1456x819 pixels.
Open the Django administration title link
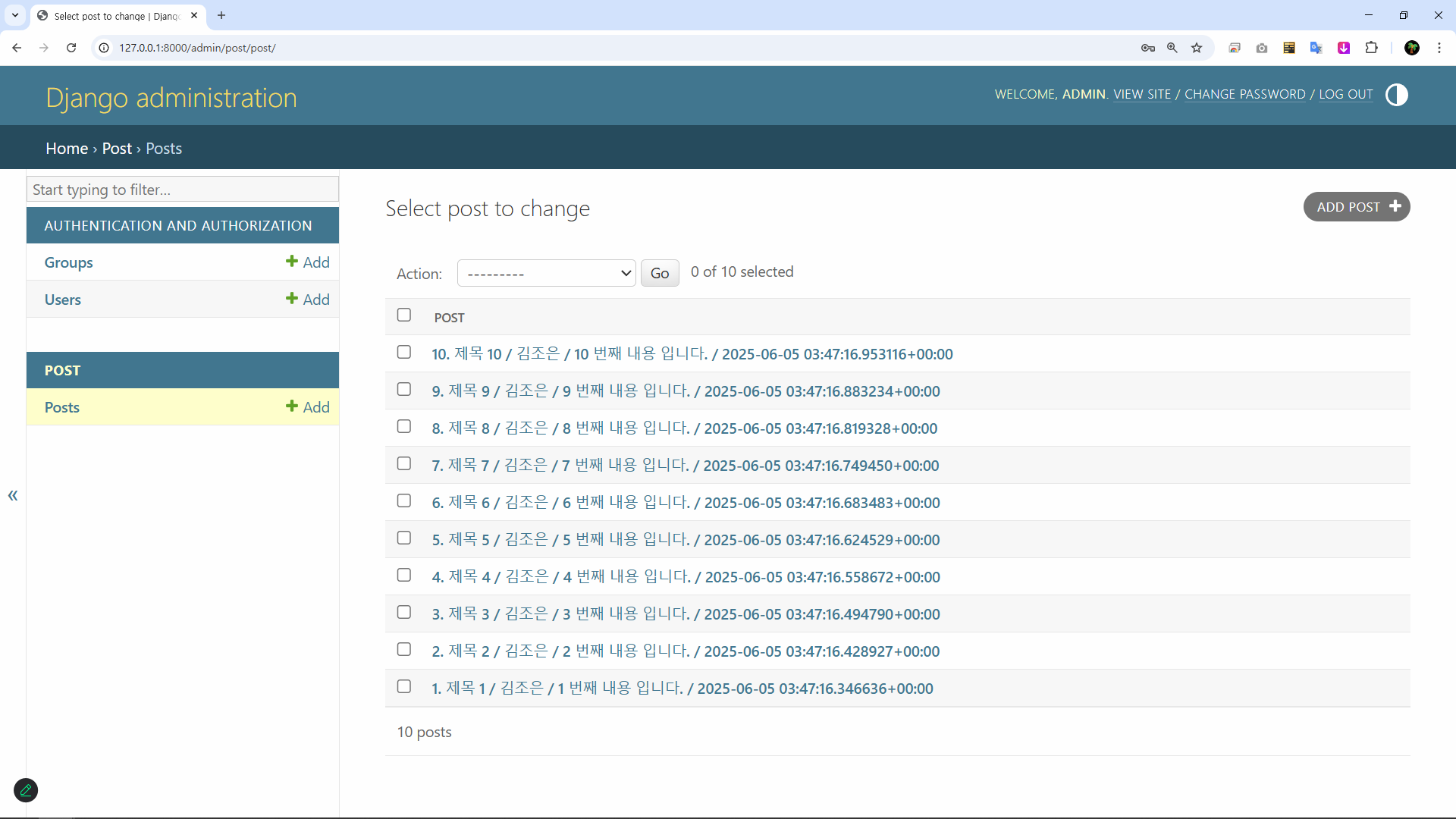point(171,98)
